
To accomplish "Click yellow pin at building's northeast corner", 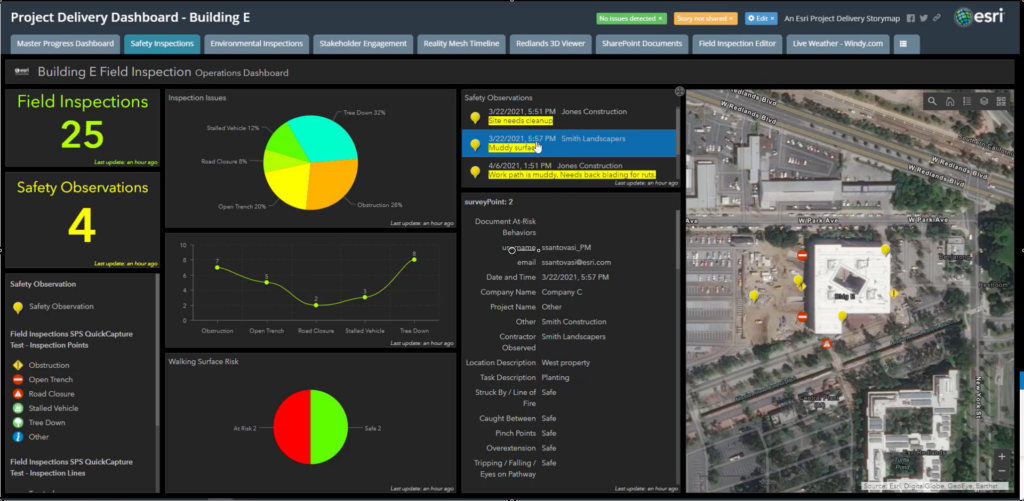I will pos(885,250).
